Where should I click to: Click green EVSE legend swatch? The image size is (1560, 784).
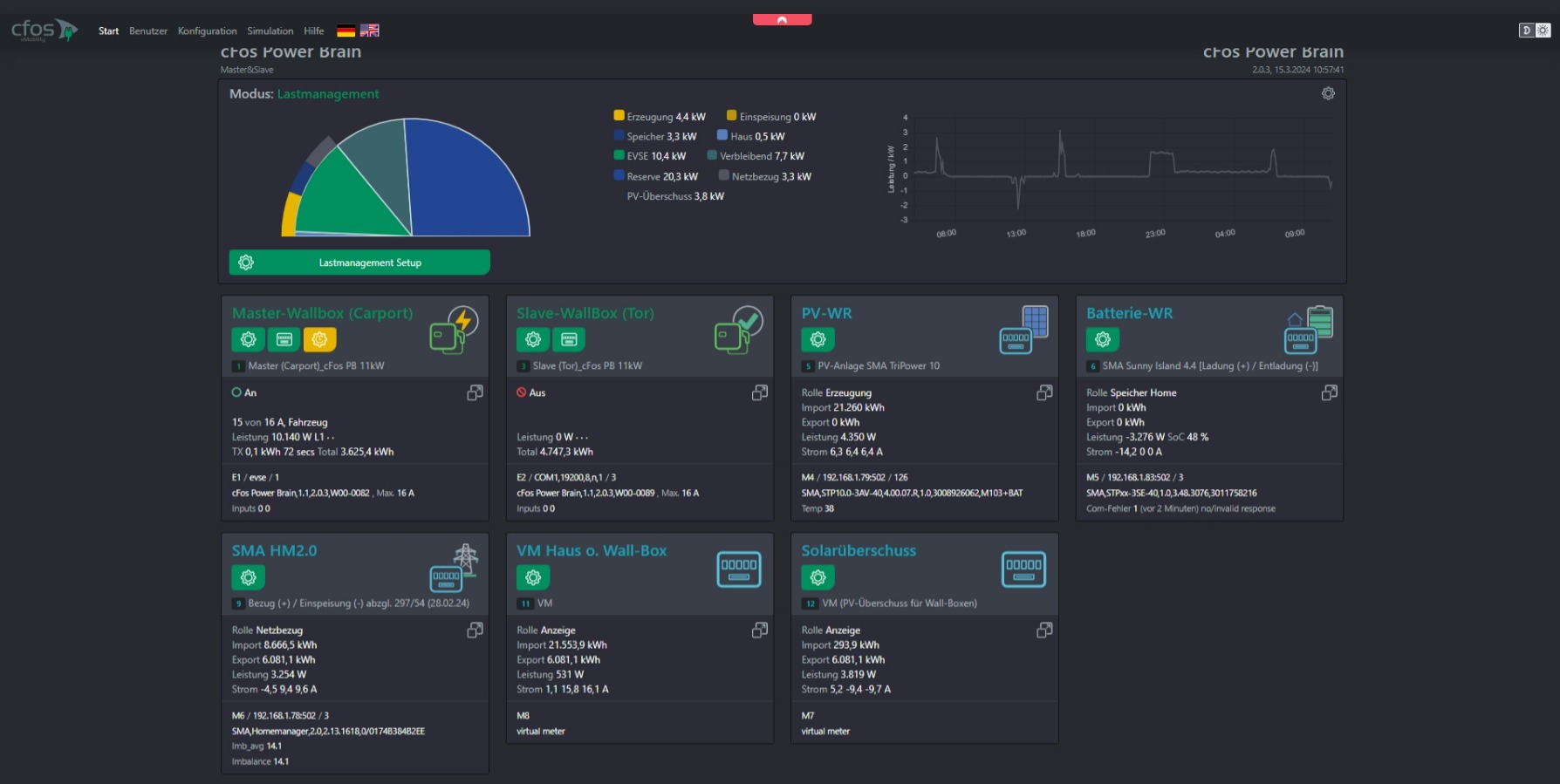point(619,155)
